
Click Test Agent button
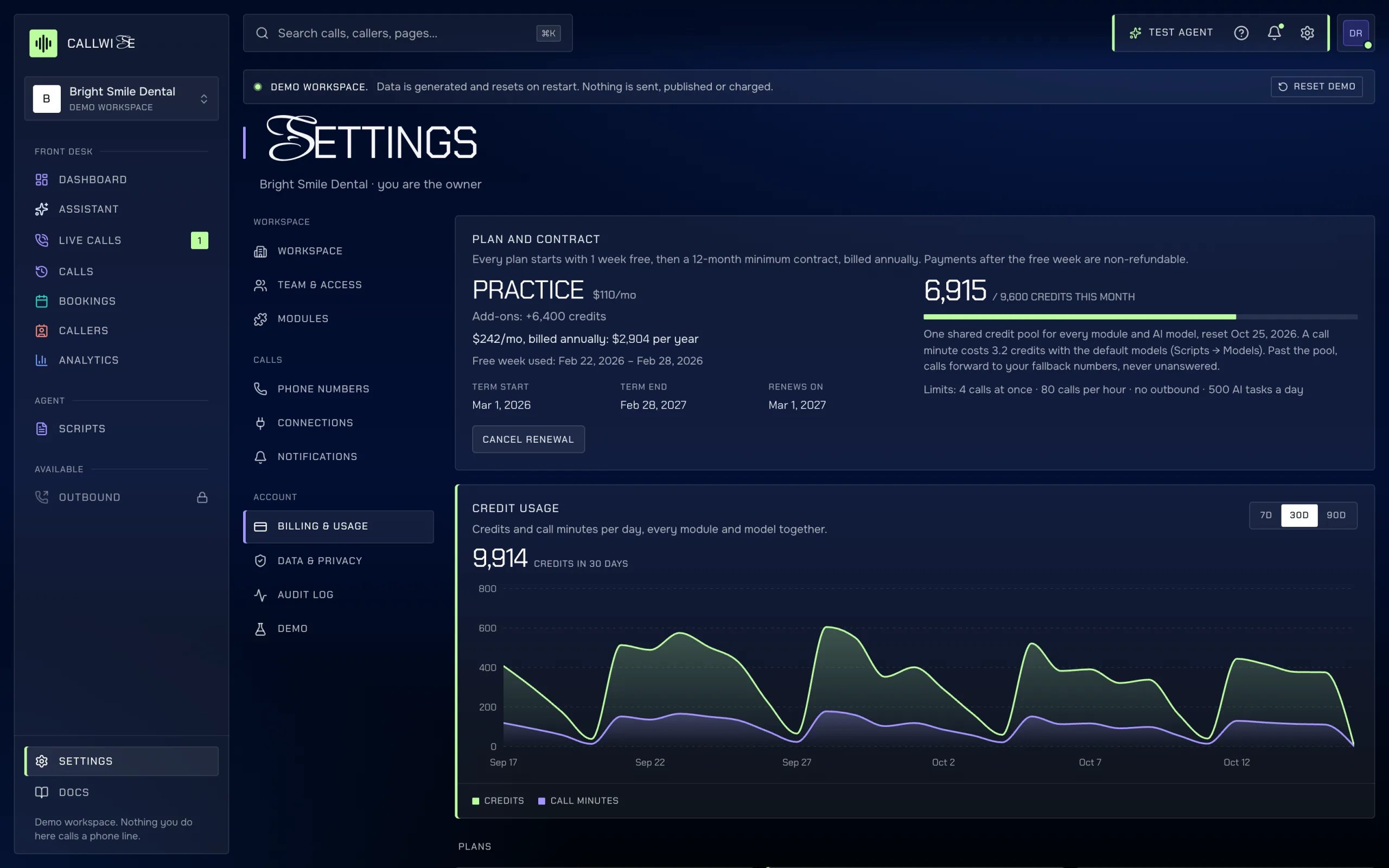point(1171,33)
